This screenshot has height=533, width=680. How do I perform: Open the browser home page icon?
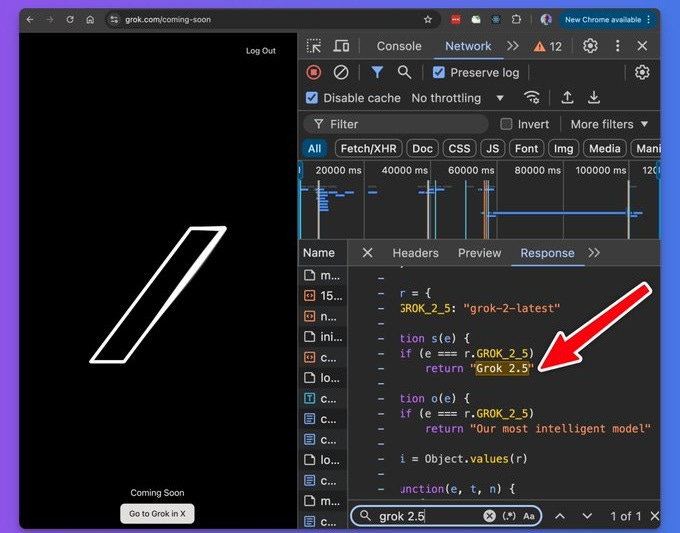90,20
